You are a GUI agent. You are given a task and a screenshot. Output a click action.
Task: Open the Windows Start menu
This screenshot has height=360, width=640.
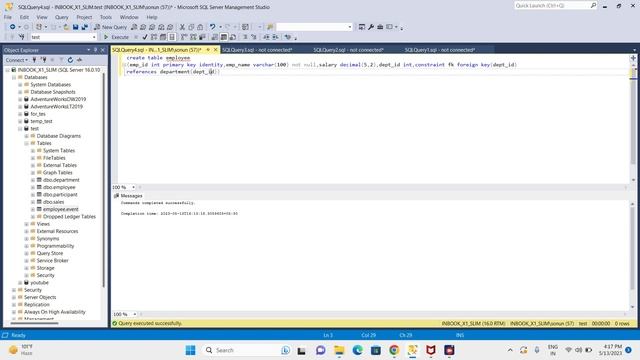pyautogui.click(x=190, y=350)
